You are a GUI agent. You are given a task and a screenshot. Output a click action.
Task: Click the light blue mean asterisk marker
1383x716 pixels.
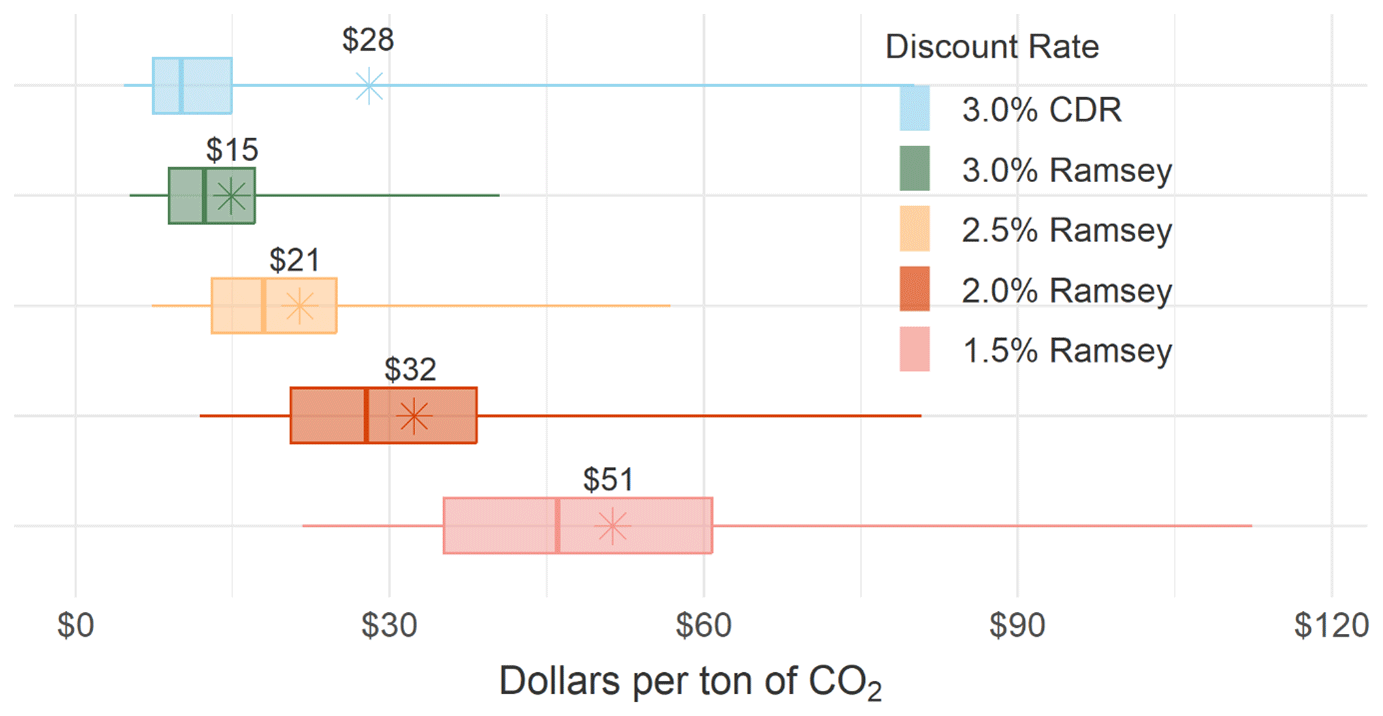[369, 87]
